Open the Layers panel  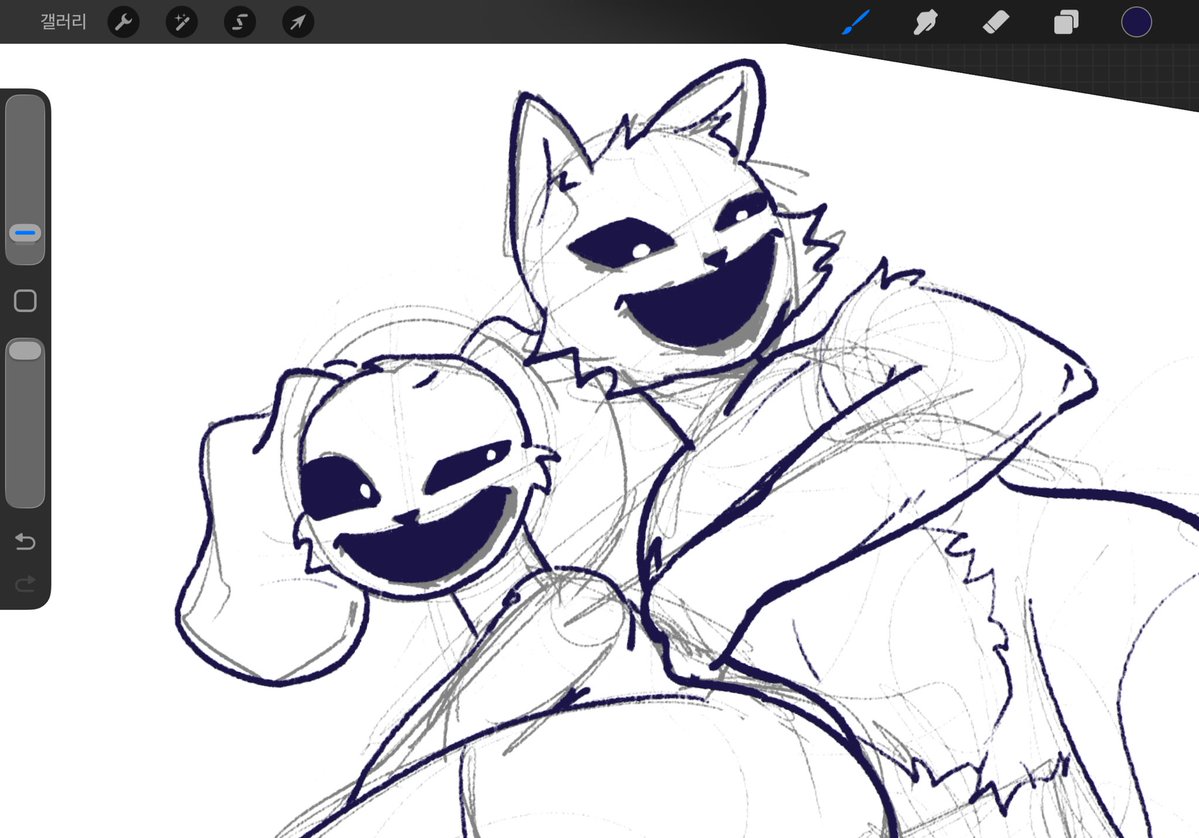pyautogui.click(x=1066, y=21)
